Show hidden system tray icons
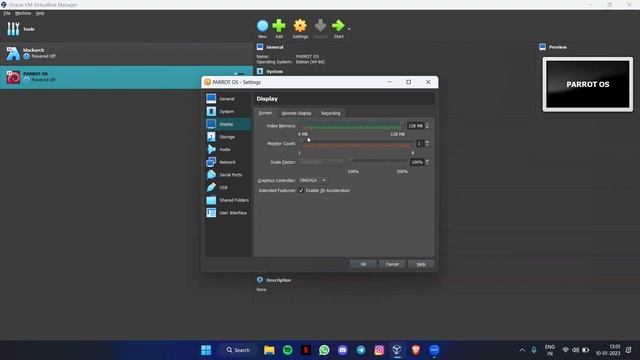 (x=522, y=350)
